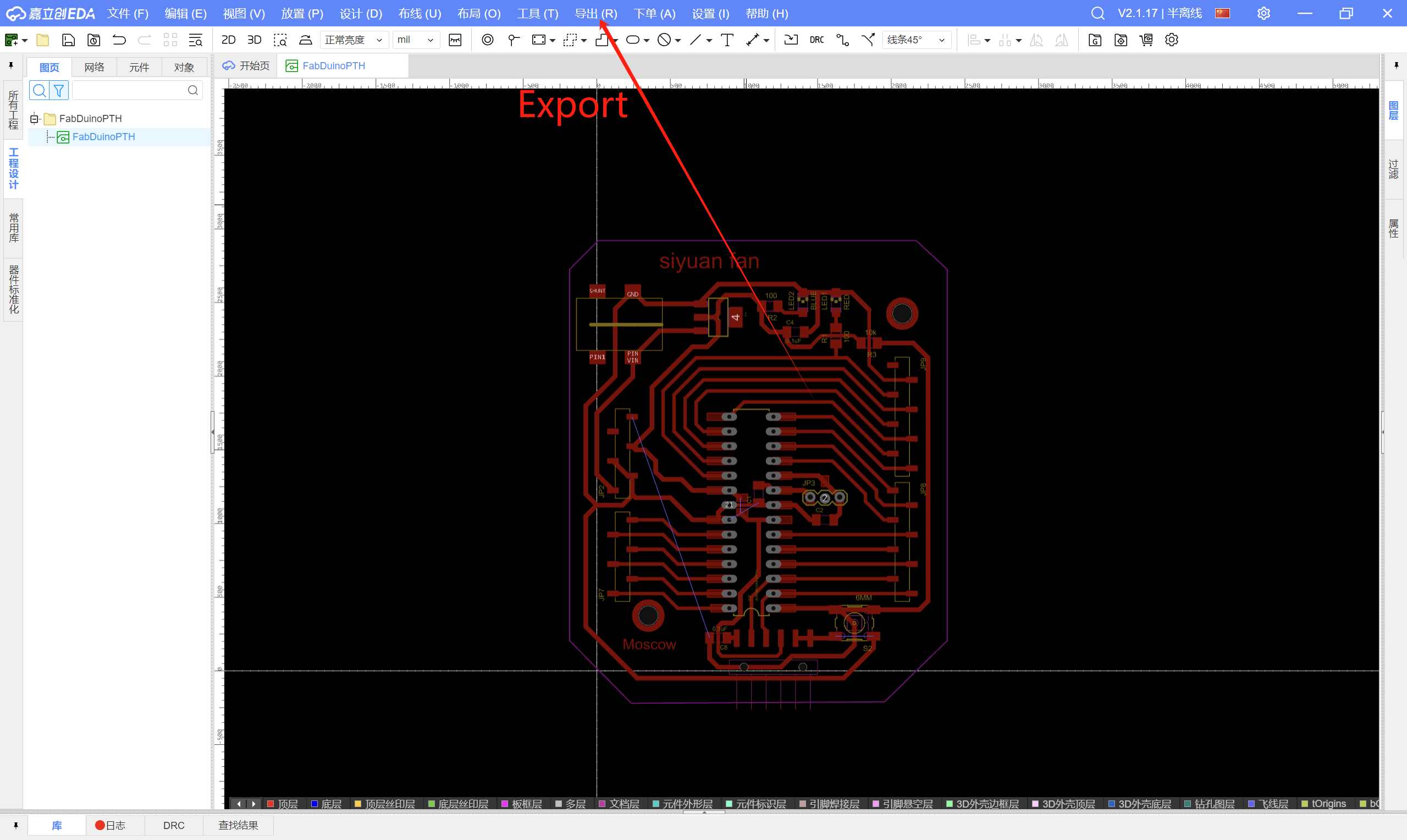1407x840 pixels.
Task: Open the 常用库 side panel
Action: 13,228
